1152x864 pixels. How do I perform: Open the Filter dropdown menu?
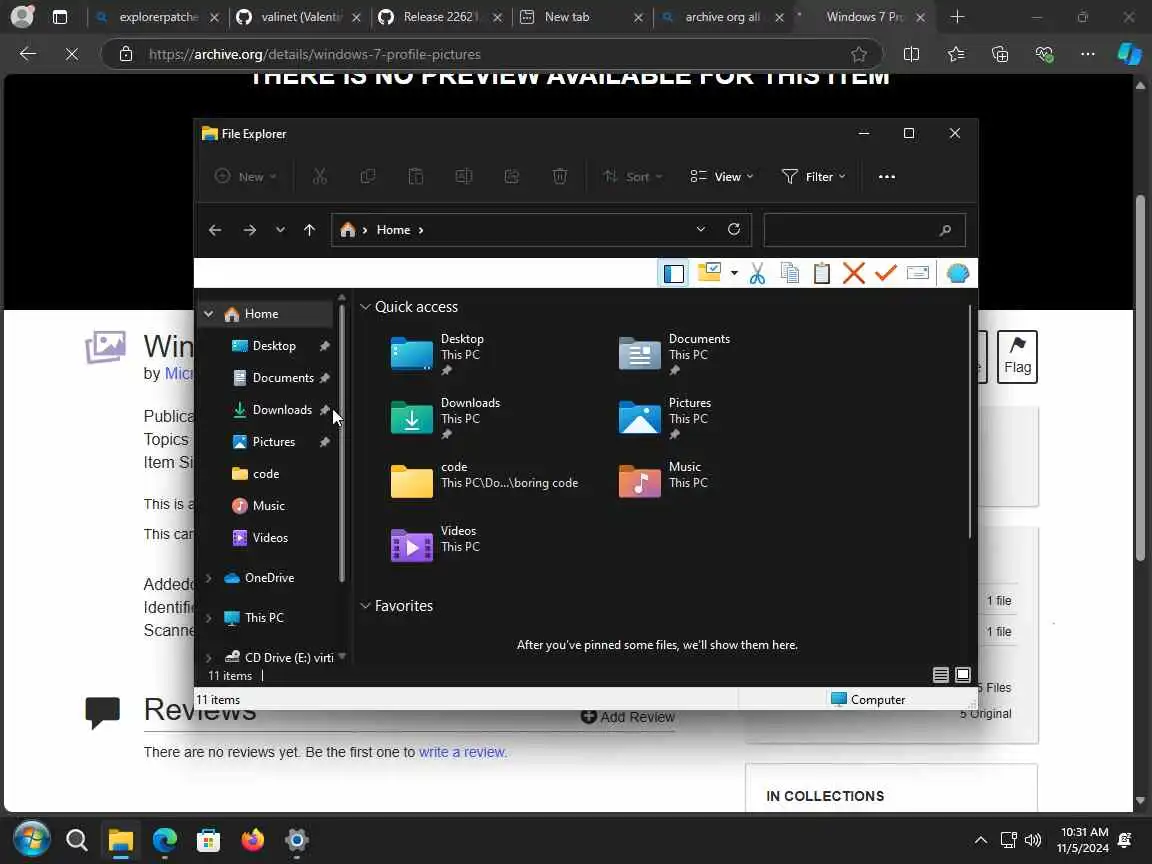click(813, 176)
